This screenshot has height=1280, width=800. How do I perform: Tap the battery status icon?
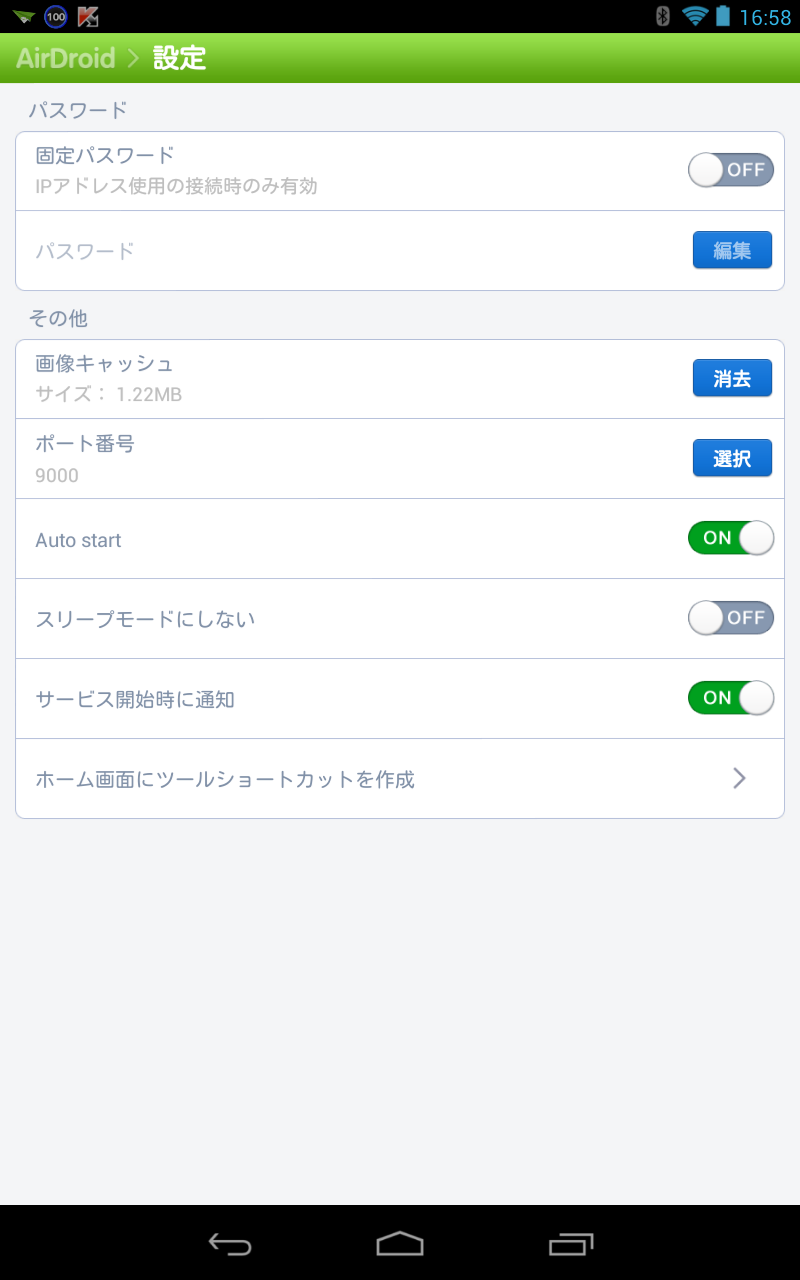pos(723,16)
